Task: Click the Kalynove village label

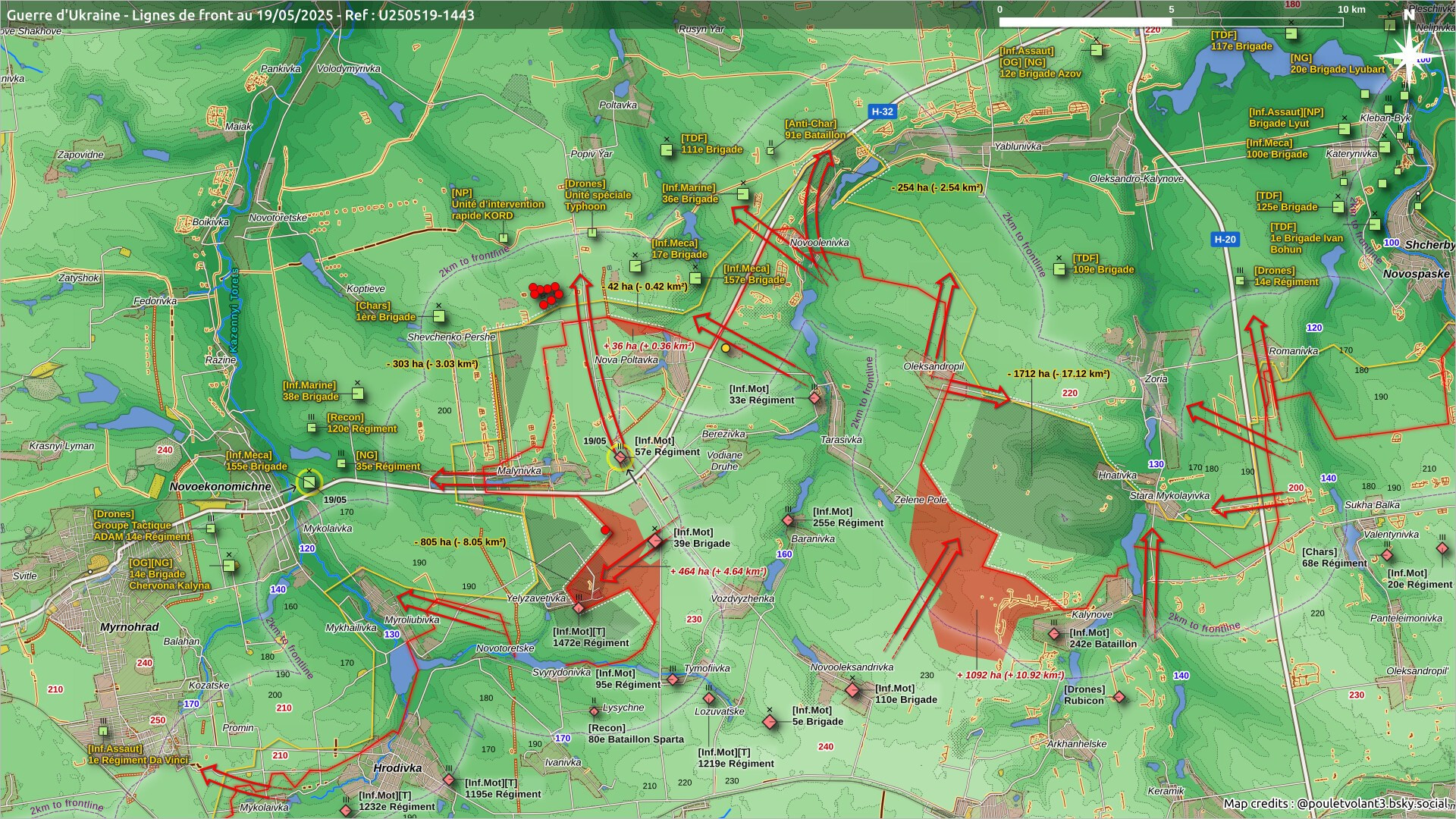Action: click(x=1092, y=615)
